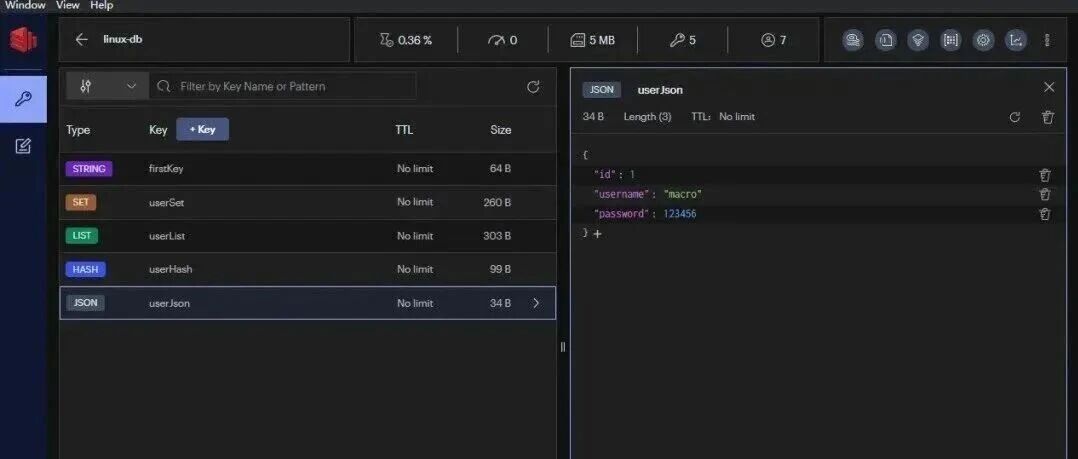
Task: Click the graph module diamond icon
Action: point(918,40)
